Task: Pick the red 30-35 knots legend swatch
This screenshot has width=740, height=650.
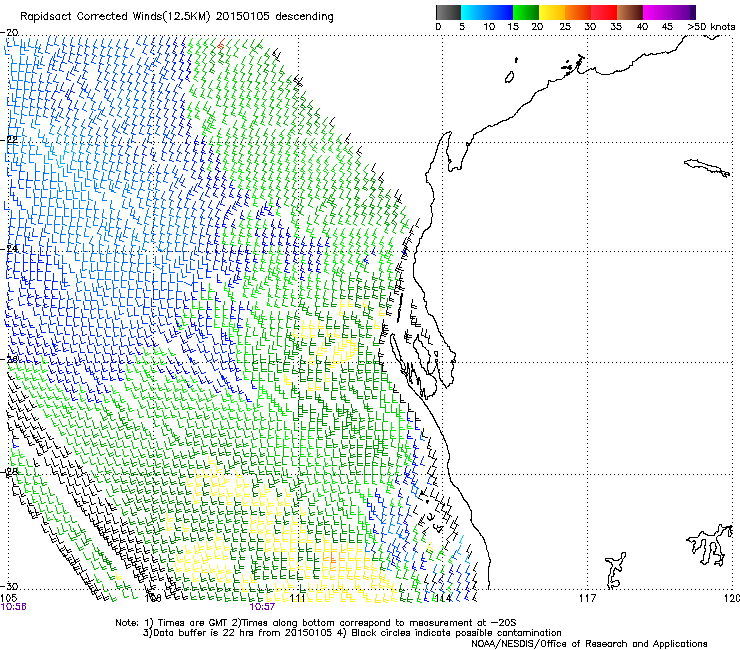Action: click(x=604, y=12)
